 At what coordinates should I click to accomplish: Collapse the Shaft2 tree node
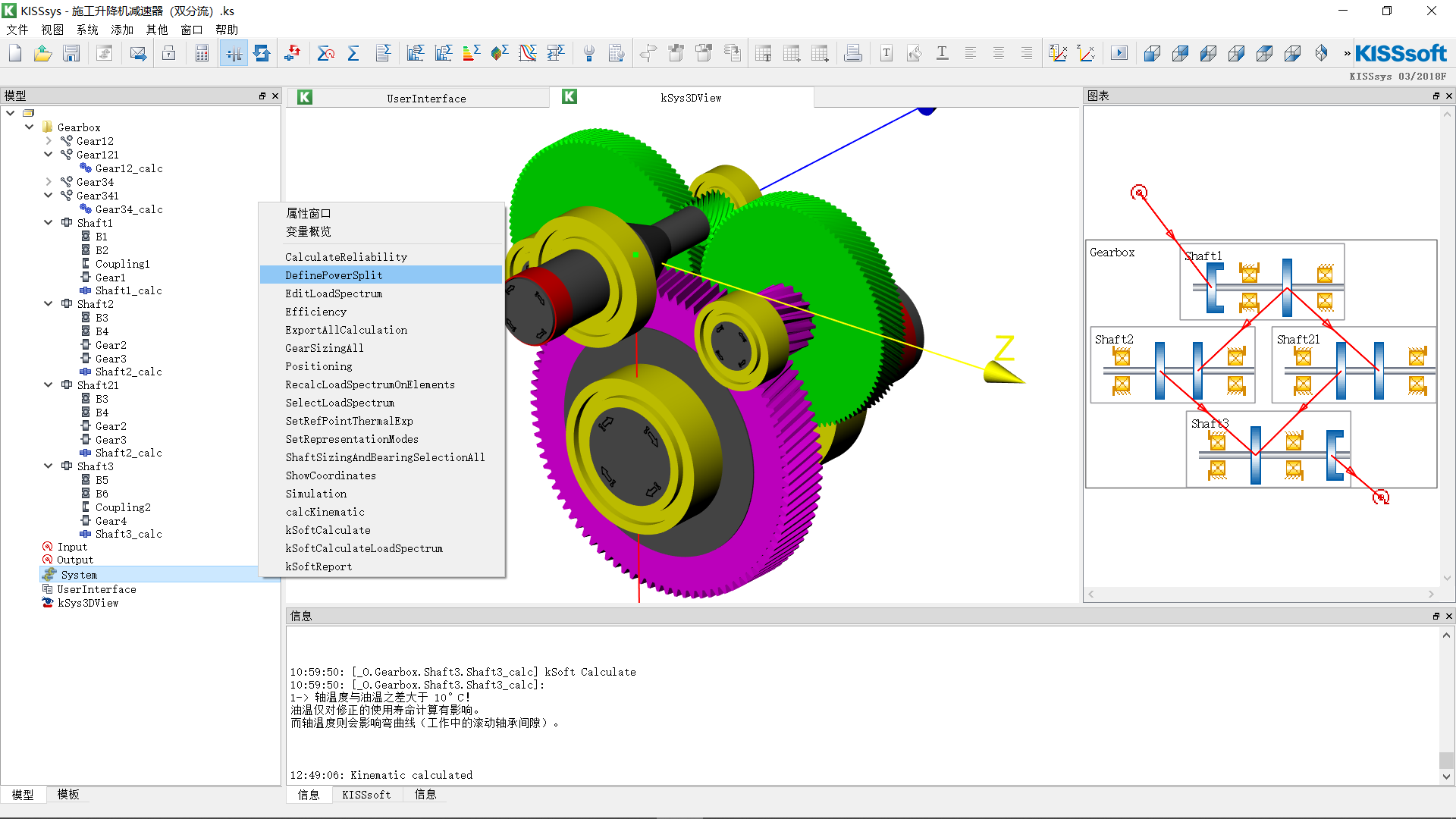tap(49, 303)
